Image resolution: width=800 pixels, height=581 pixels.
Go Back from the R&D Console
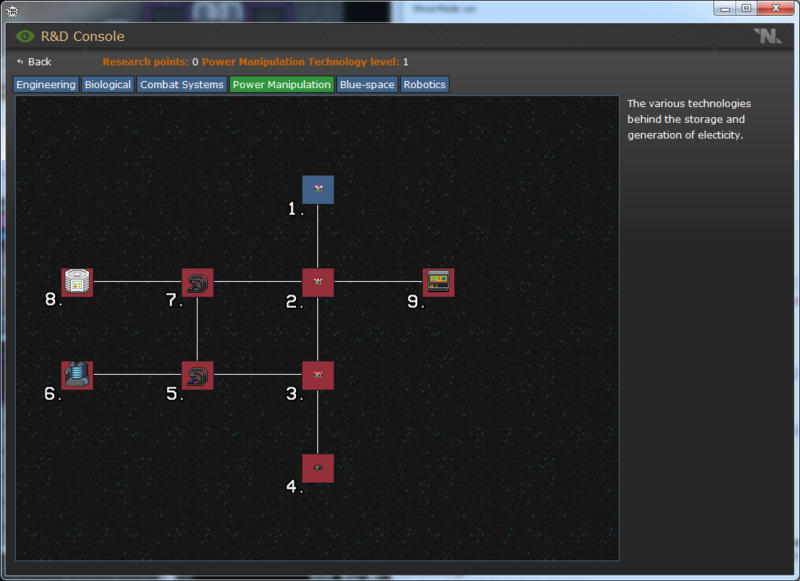pos(34,62)
